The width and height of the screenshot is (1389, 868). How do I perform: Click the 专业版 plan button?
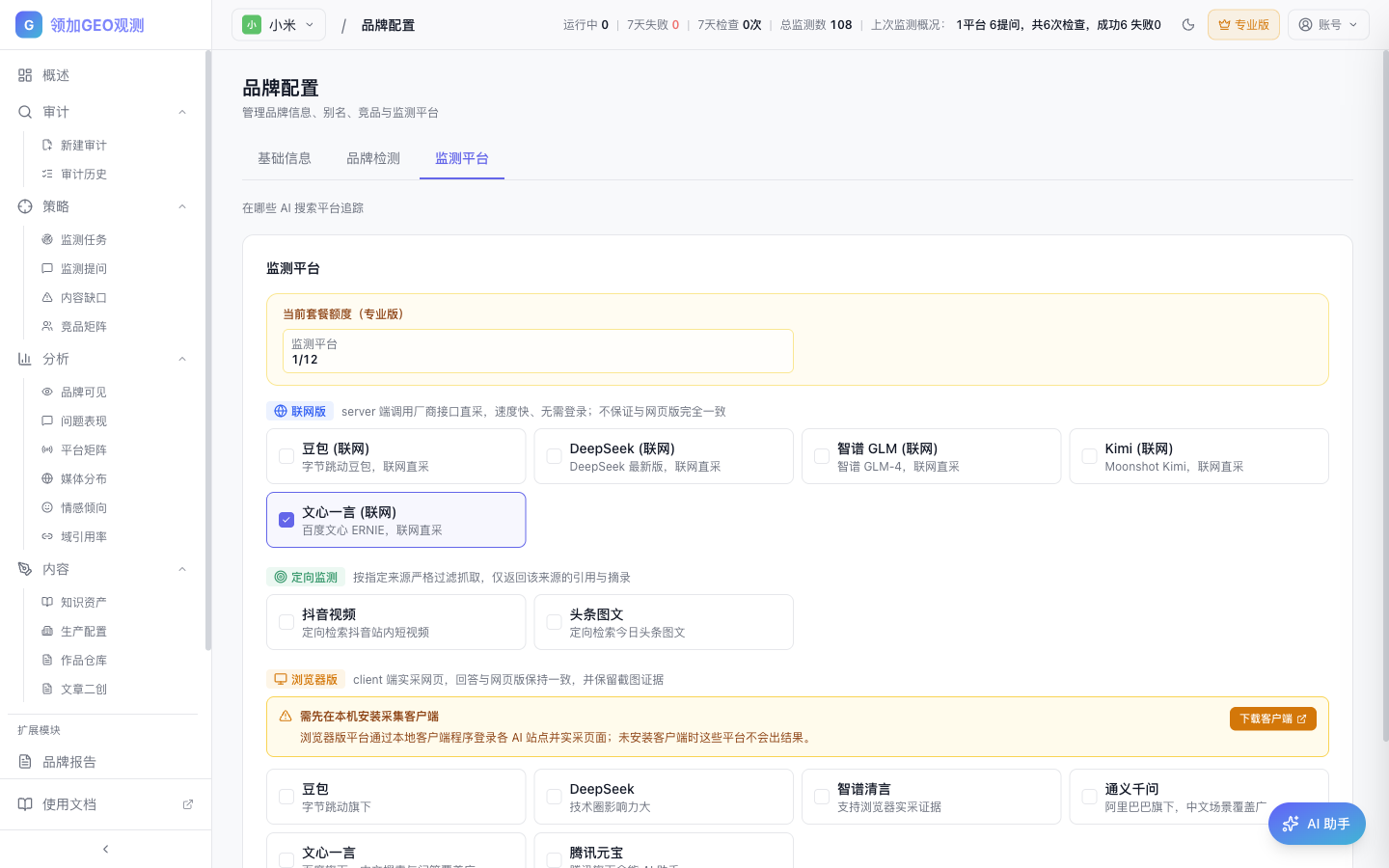[1243, 25]
